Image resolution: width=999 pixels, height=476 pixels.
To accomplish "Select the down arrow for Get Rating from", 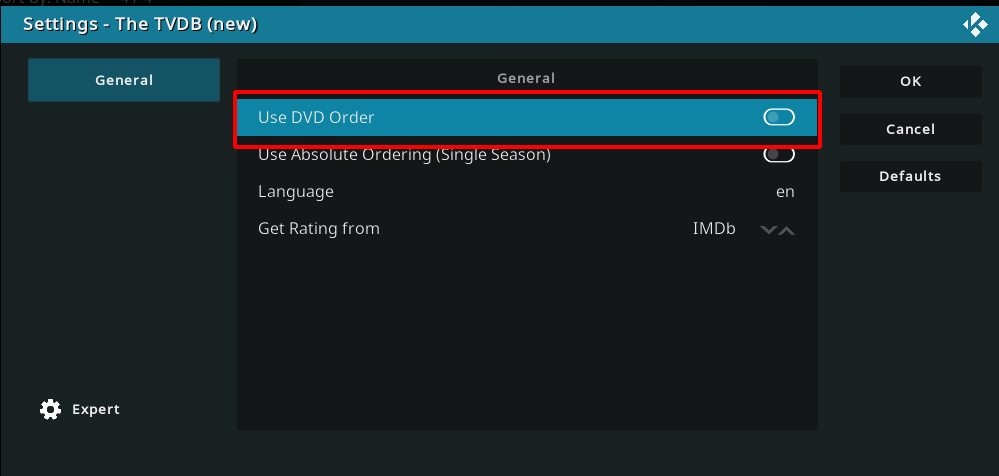I will pyautogui.click(x=768, y=230).
